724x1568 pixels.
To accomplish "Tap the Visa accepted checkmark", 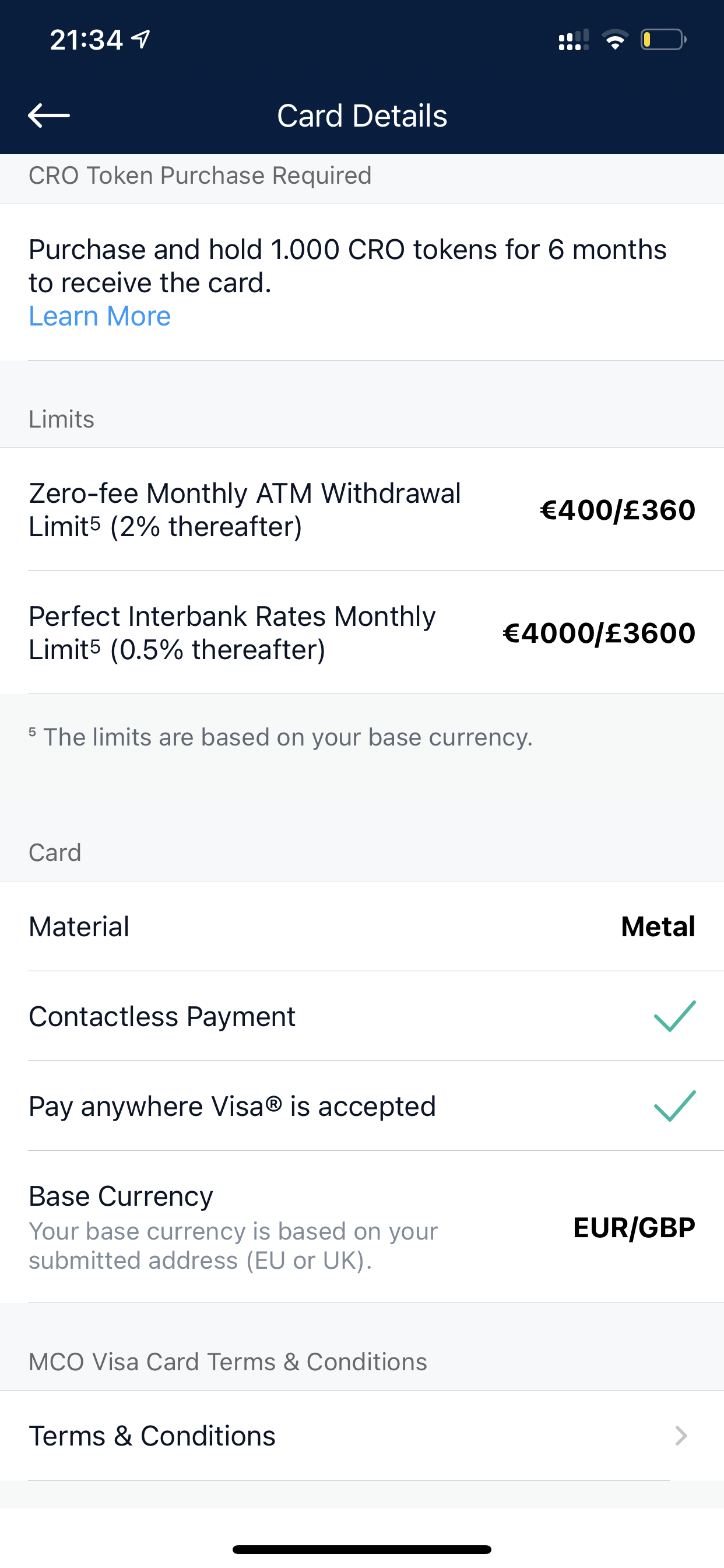I will pos(674,1105).
